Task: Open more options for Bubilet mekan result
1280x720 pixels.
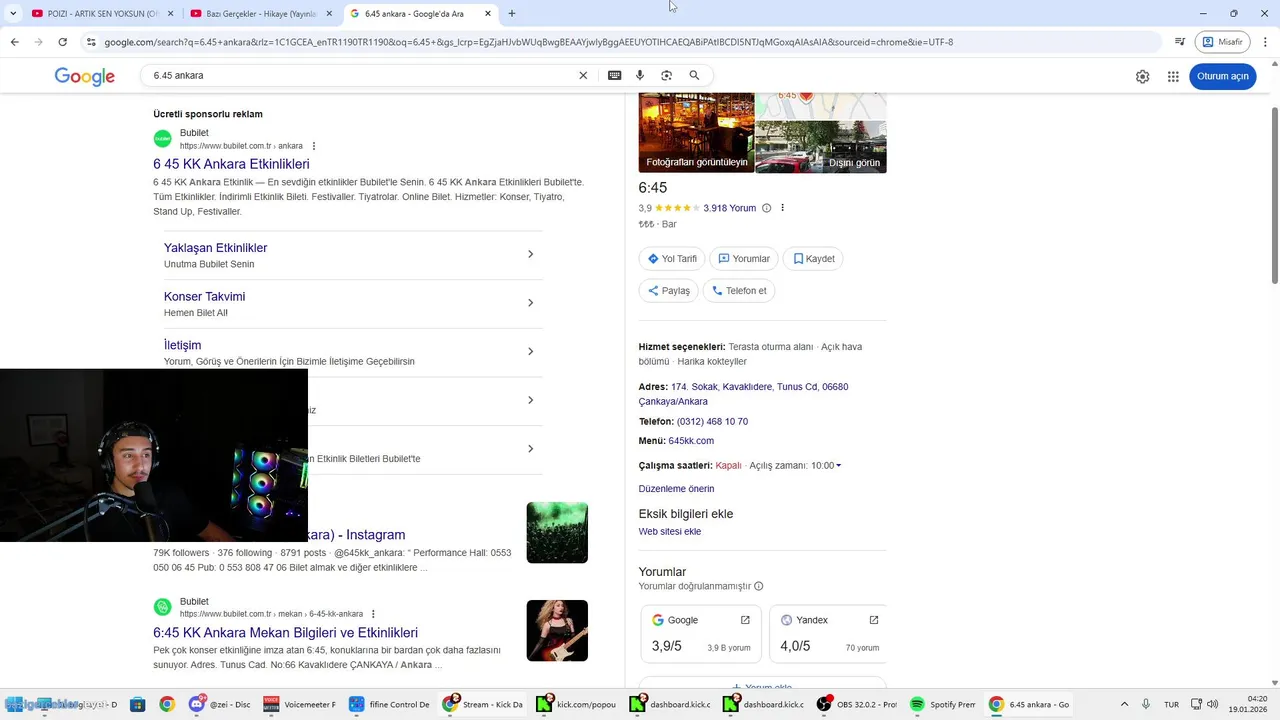Action: click(373, 614)
